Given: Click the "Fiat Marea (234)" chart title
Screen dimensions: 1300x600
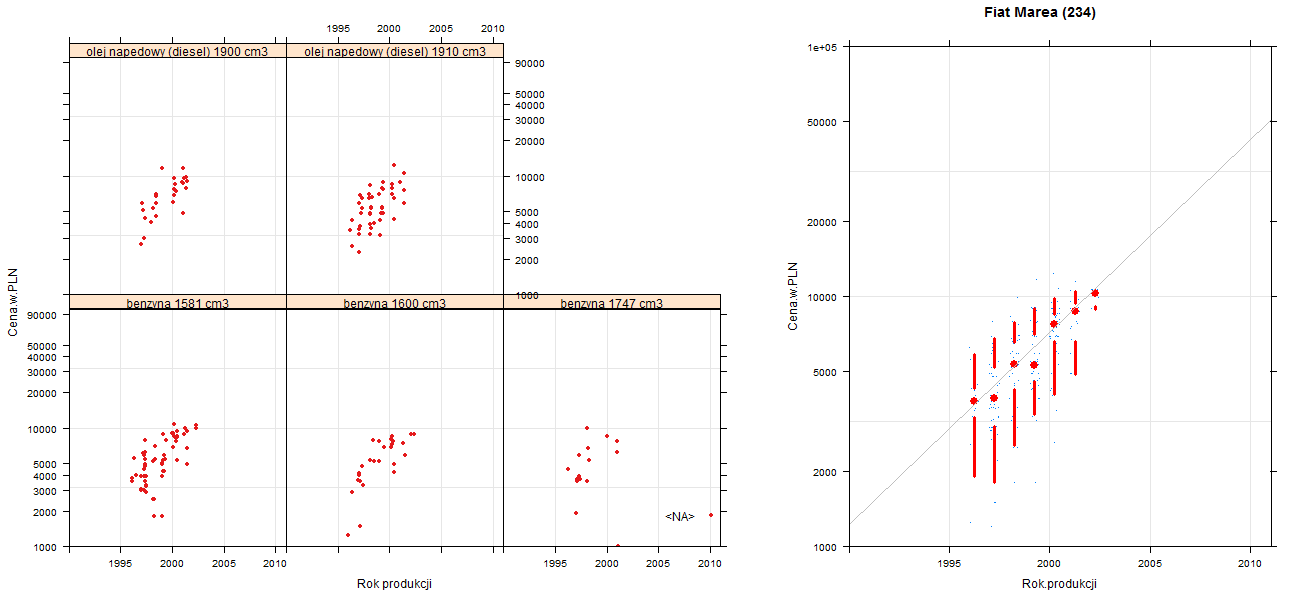Looking at the screenshot, I should pos(1040,13).
